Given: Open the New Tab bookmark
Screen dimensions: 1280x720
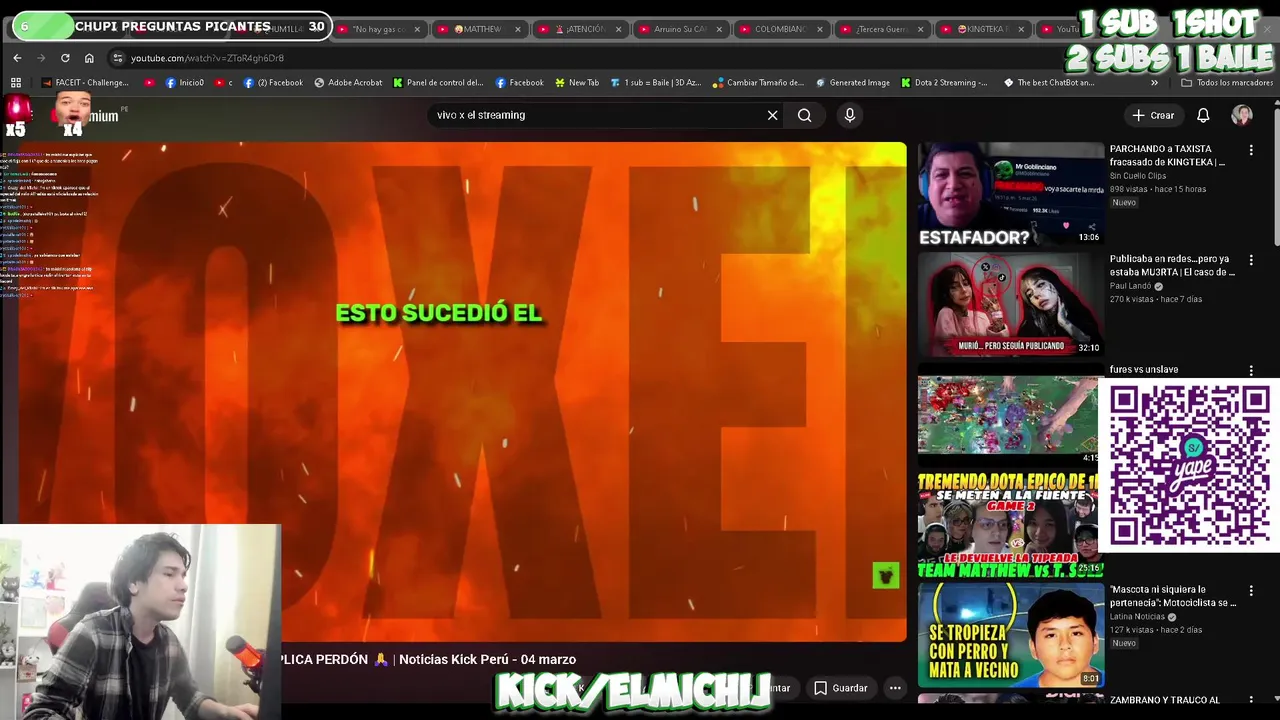Looking at the screenshot, I should [x=576, y=83].
